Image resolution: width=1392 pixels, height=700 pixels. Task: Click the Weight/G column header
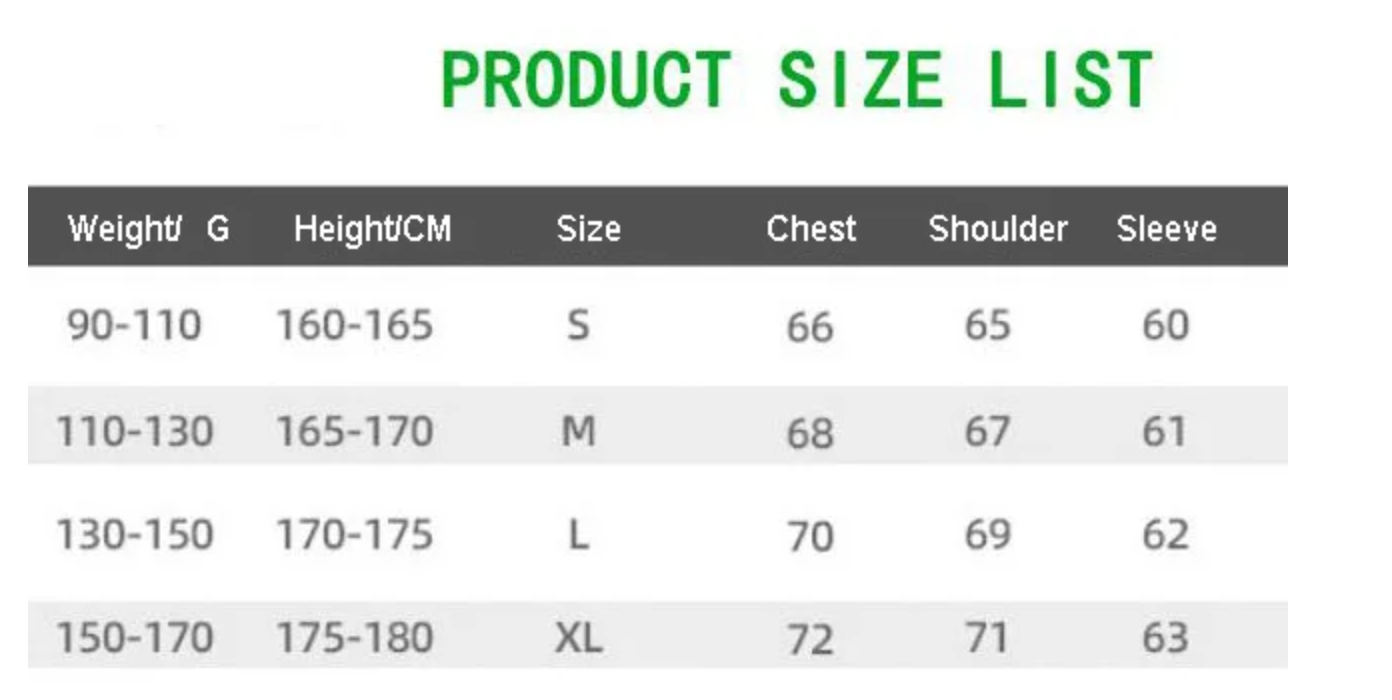[148, 229]
